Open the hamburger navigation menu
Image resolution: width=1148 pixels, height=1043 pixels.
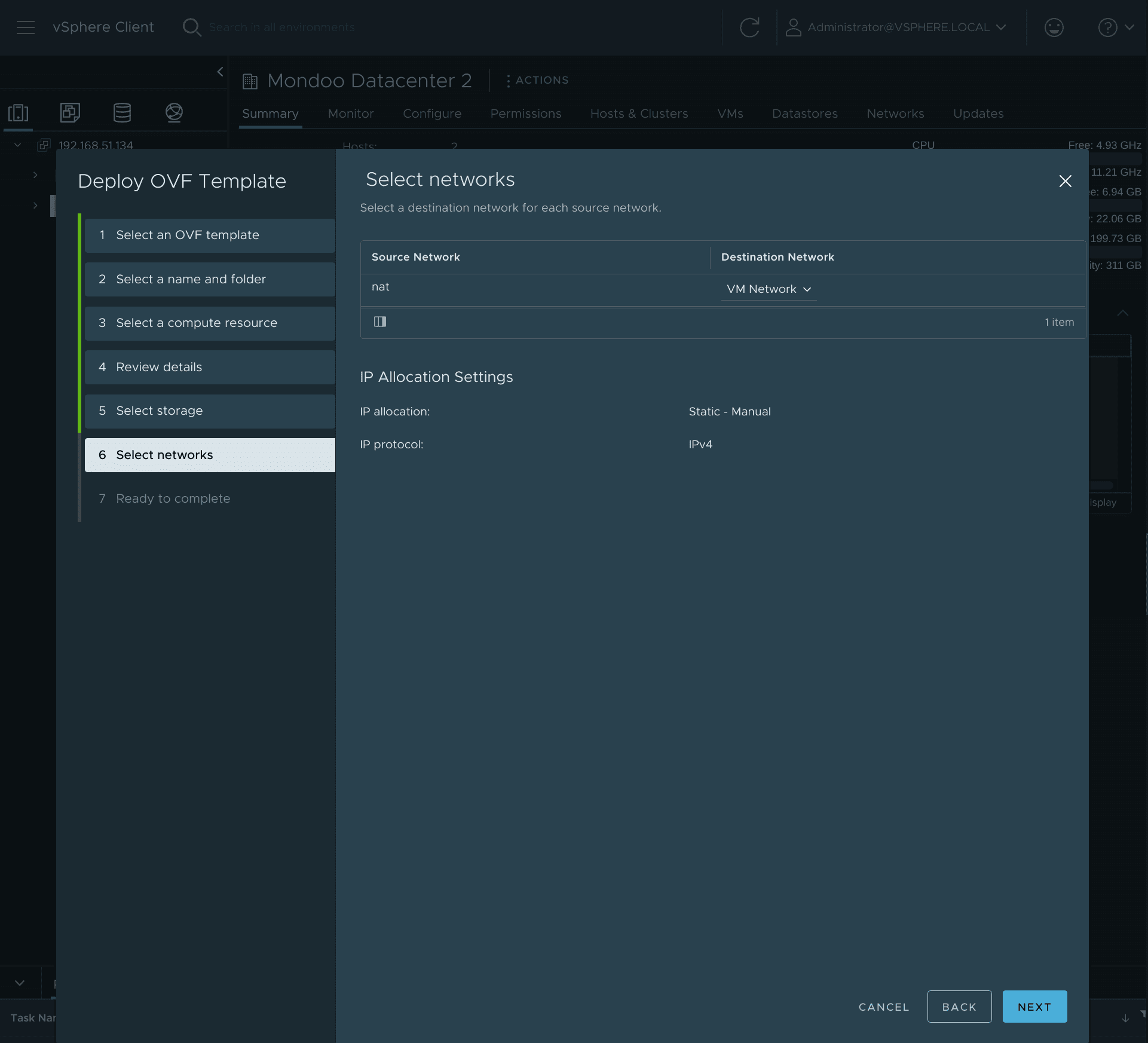click(26, 27)
